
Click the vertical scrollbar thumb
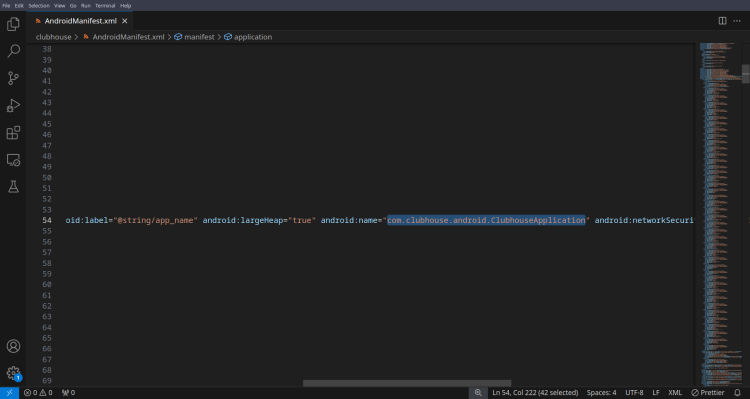coord(746,74)
